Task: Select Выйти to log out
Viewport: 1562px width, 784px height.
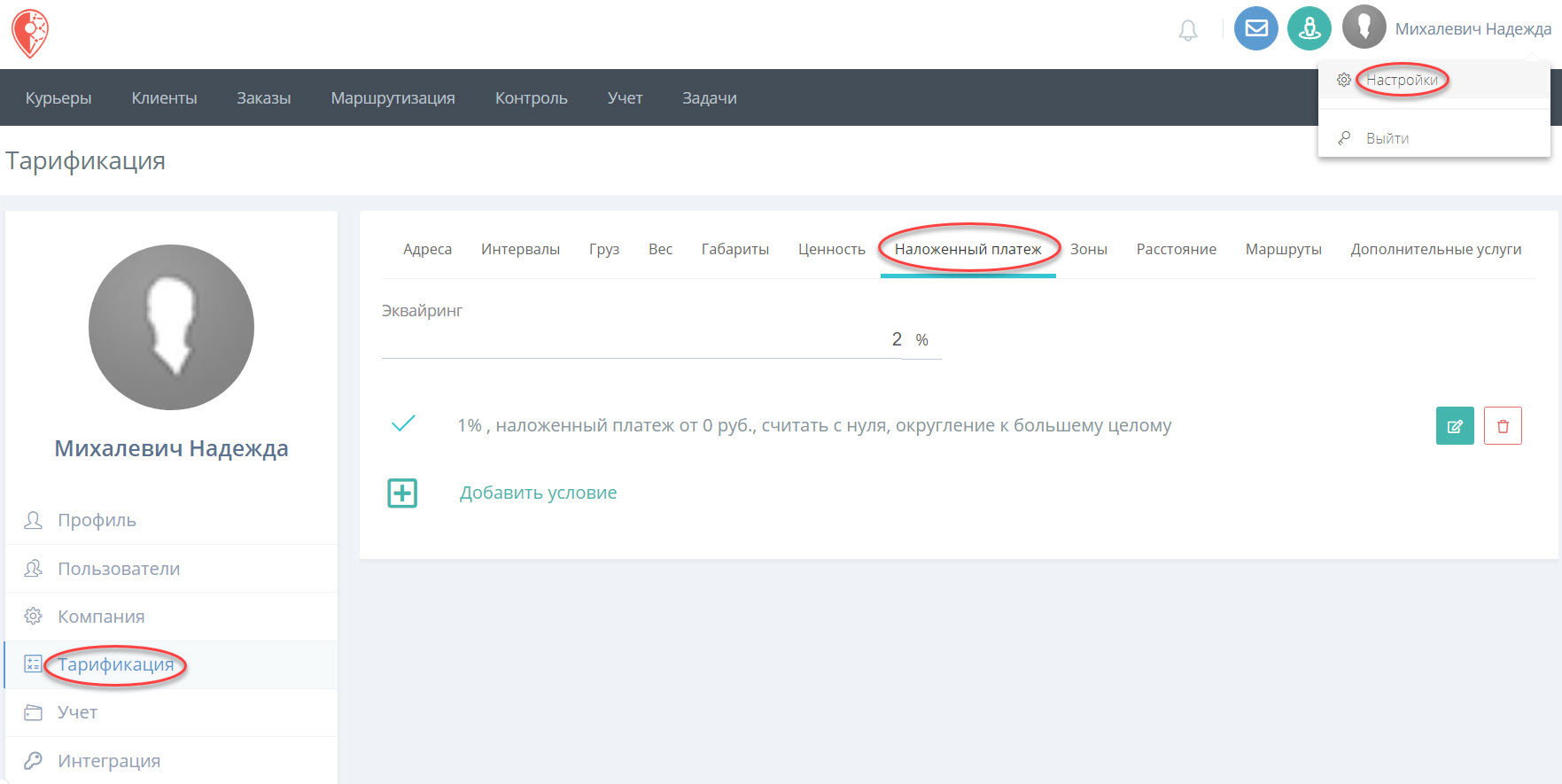Action: coord(1387,138)
